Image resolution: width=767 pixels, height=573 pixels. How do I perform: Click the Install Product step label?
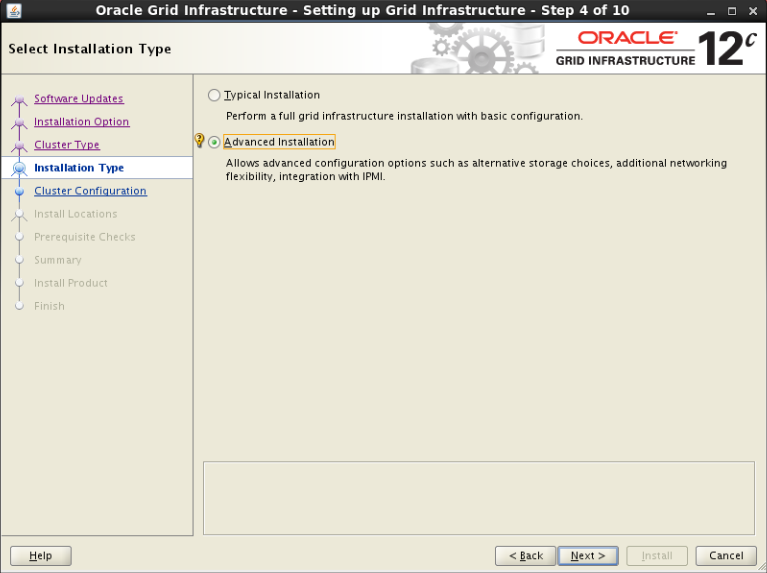click(x=70, y=283)
